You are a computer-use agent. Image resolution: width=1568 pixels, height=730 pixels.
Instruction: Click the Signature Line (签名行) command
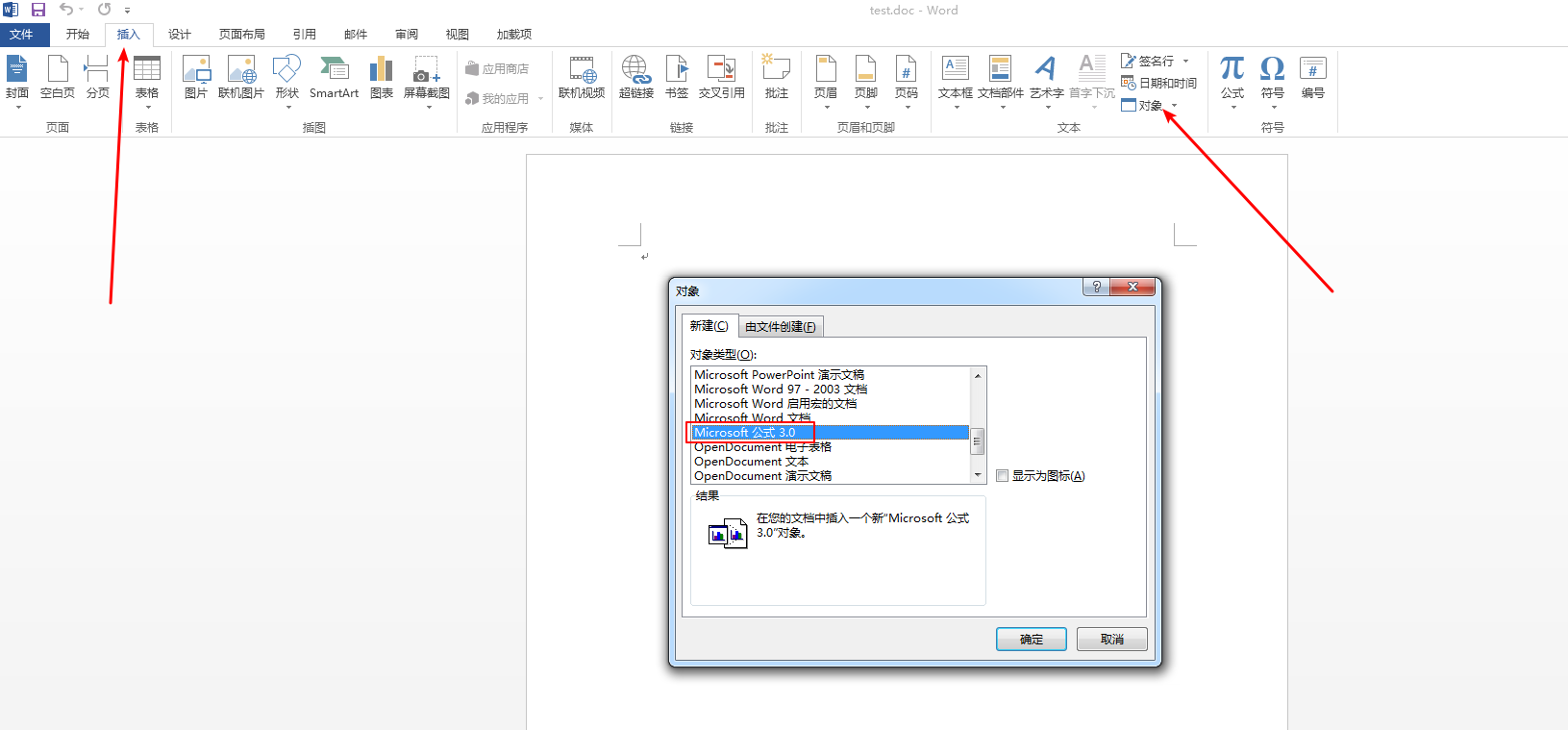point(1148,61)
